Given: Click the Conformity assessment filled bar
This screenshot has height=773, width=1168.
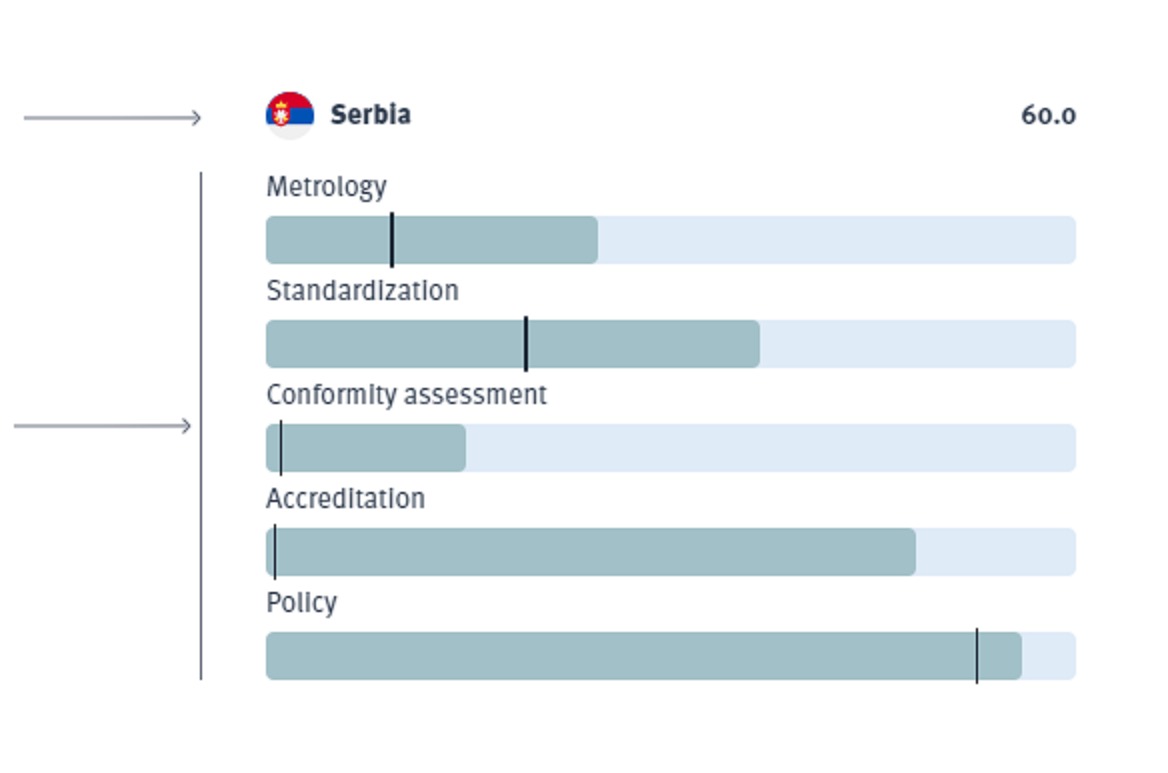Looking at the screenshot, I should (x=366, y=448).
